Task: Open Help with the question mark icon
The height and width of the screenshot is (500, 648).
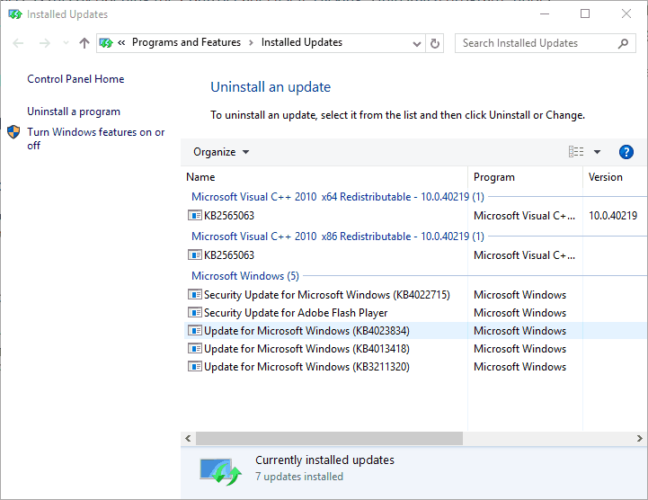Action: [x=626, y=152]
